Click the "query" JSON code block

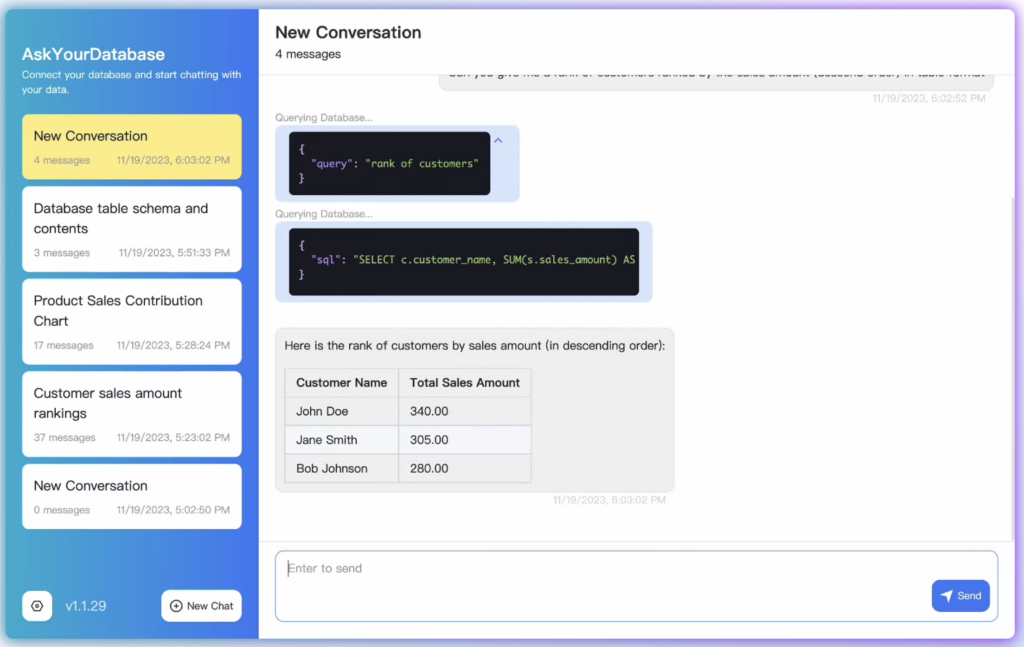(389, 163)
